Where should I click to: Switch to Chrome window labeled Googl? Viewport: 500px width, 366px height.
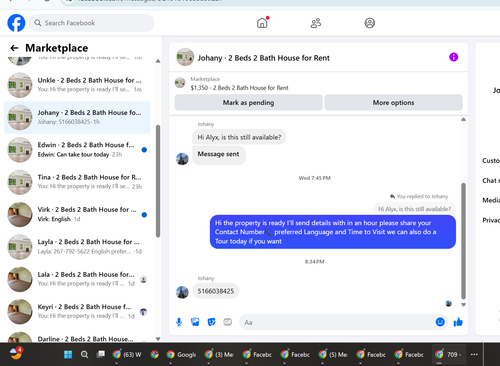tap(182, 355)
